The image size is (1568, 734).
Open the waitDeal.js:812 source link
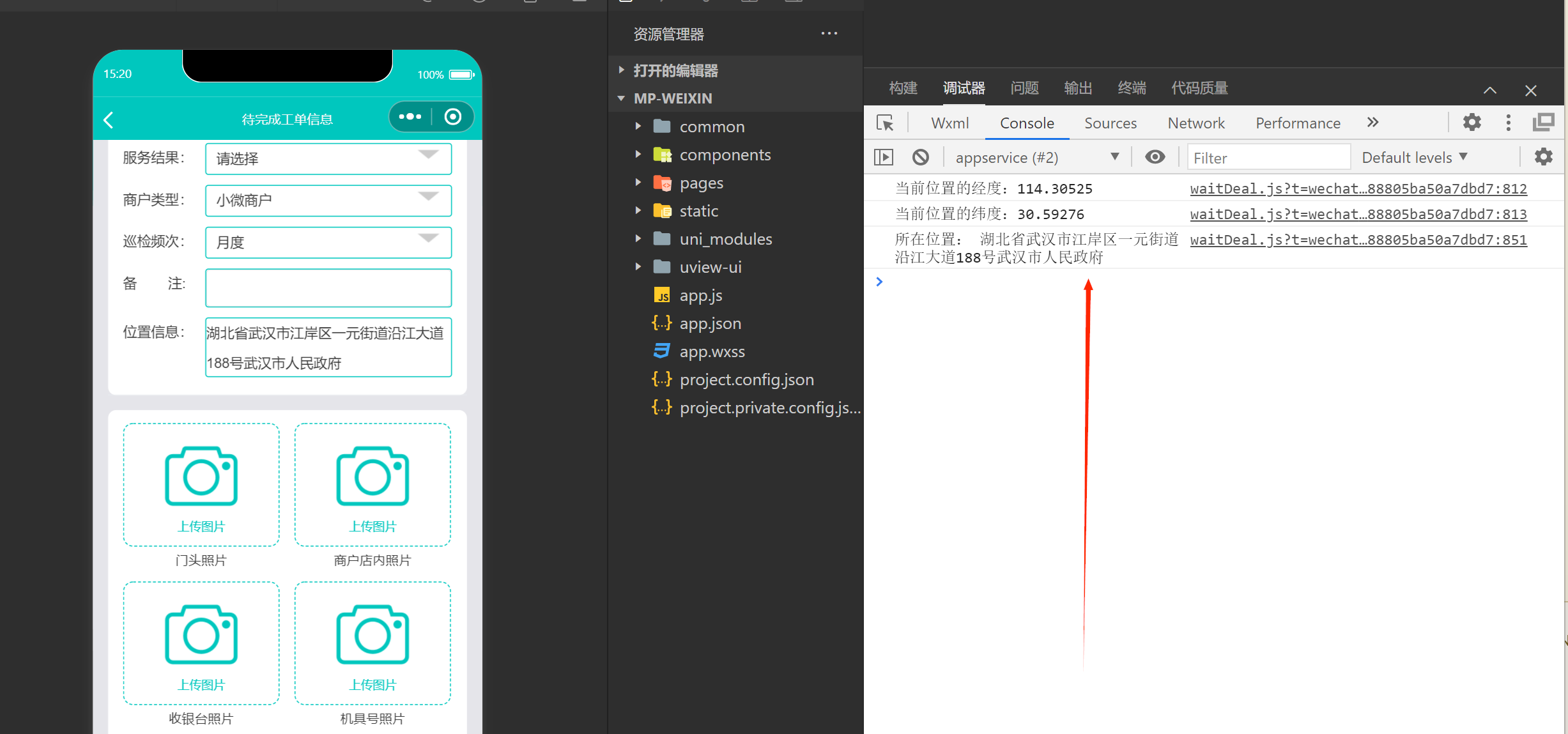(x=1358, y=189)
